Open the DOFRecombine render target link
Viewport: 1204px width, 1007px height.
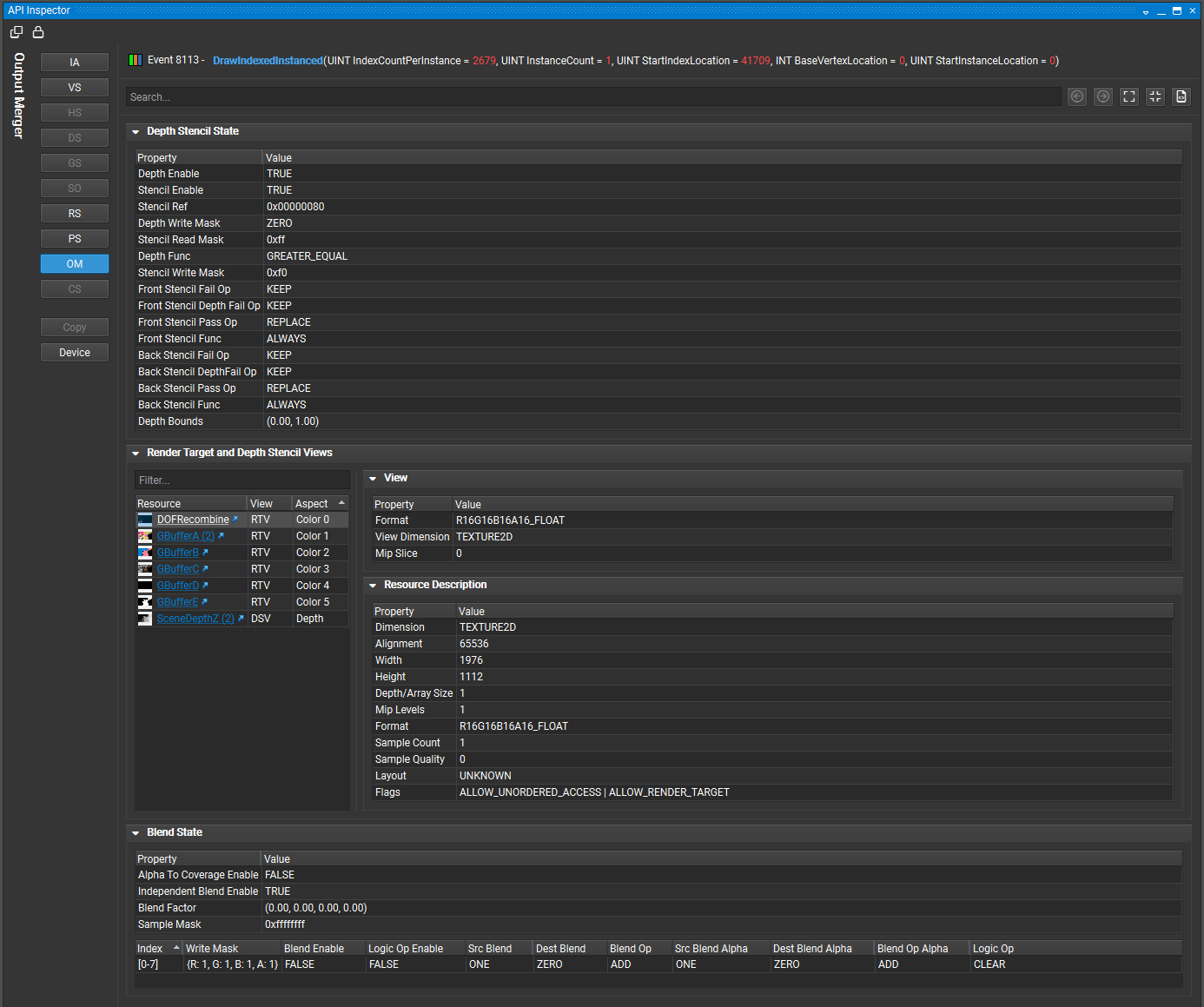[x=193, y=519]
